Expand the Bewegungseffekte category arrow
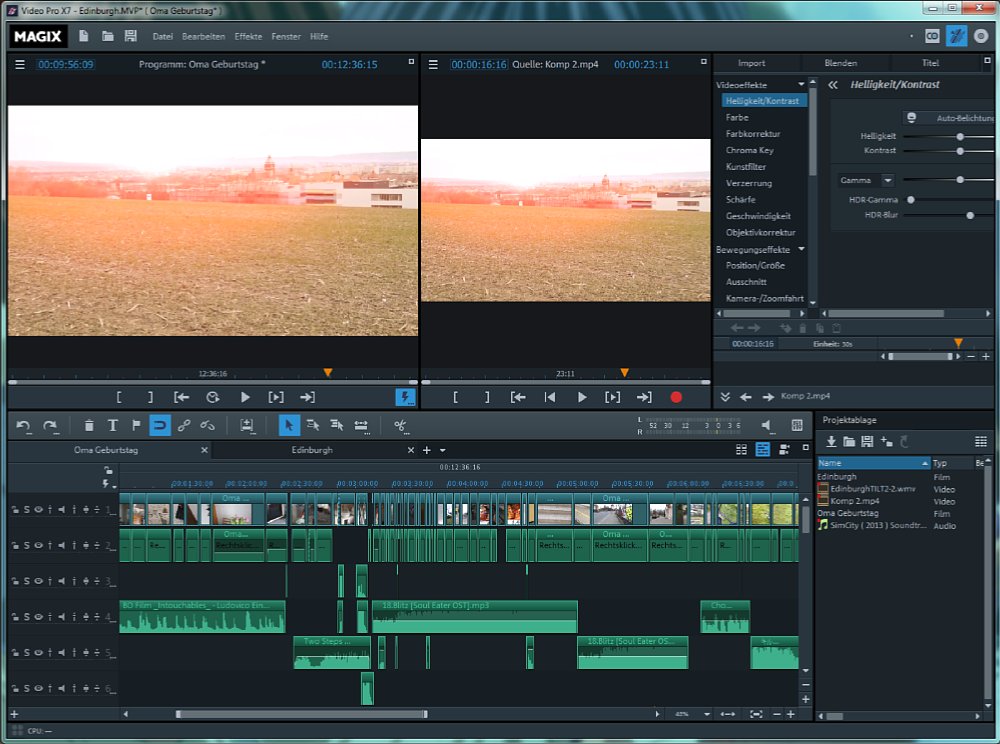Viewport: 1000px width, 744px height. coord(802,249)
